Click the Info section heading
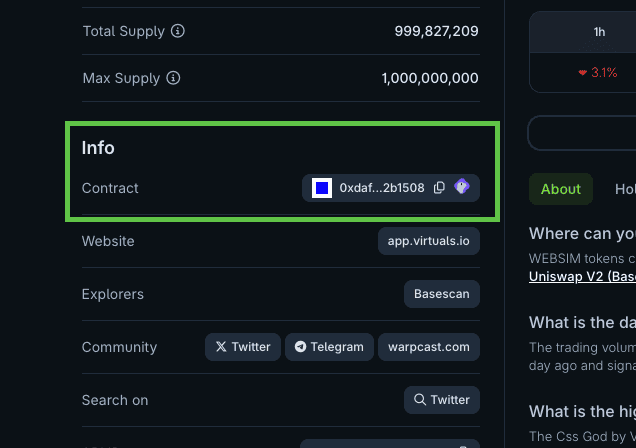 point(98,148)
